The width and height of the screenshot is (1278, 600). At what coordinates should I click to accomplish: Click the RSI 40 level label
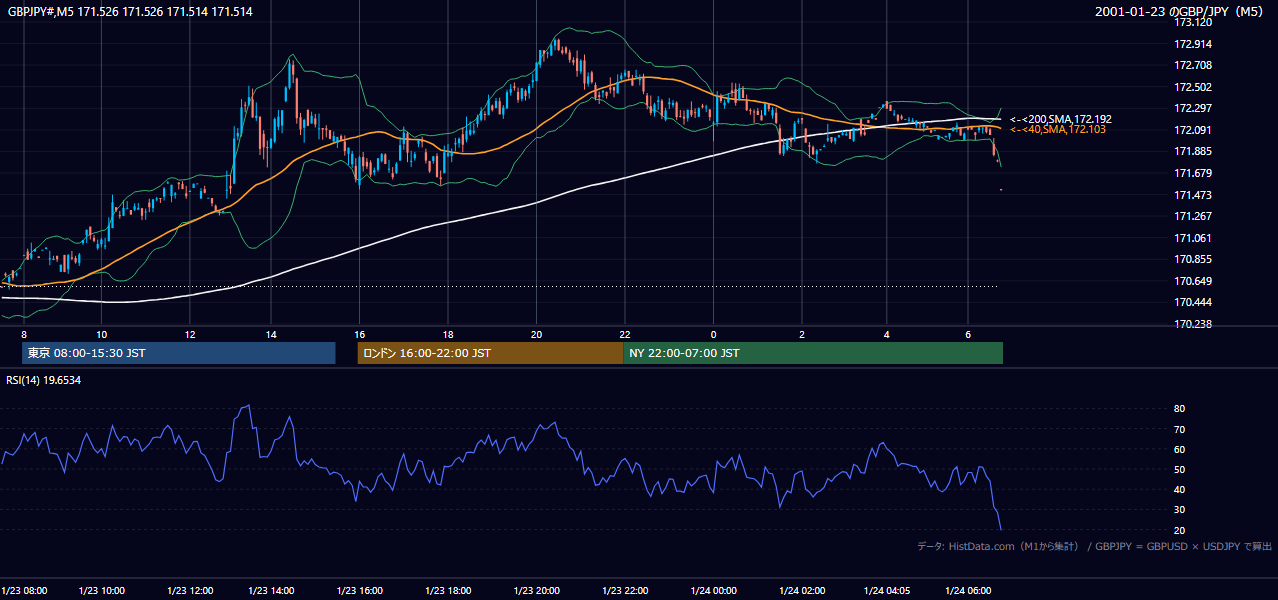coord(1179,489)
